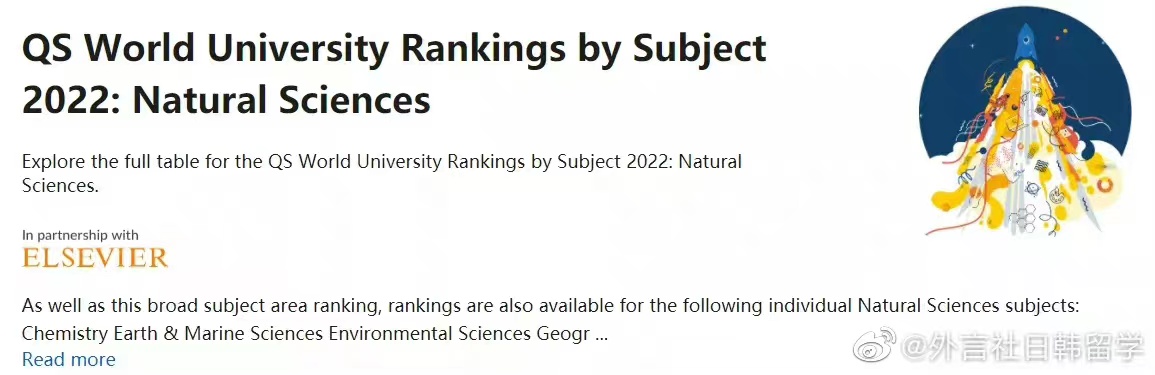The image size is (1155, 375).
Task: Click the ELSEVIER partner logo
Action: [x=95, y=257]
